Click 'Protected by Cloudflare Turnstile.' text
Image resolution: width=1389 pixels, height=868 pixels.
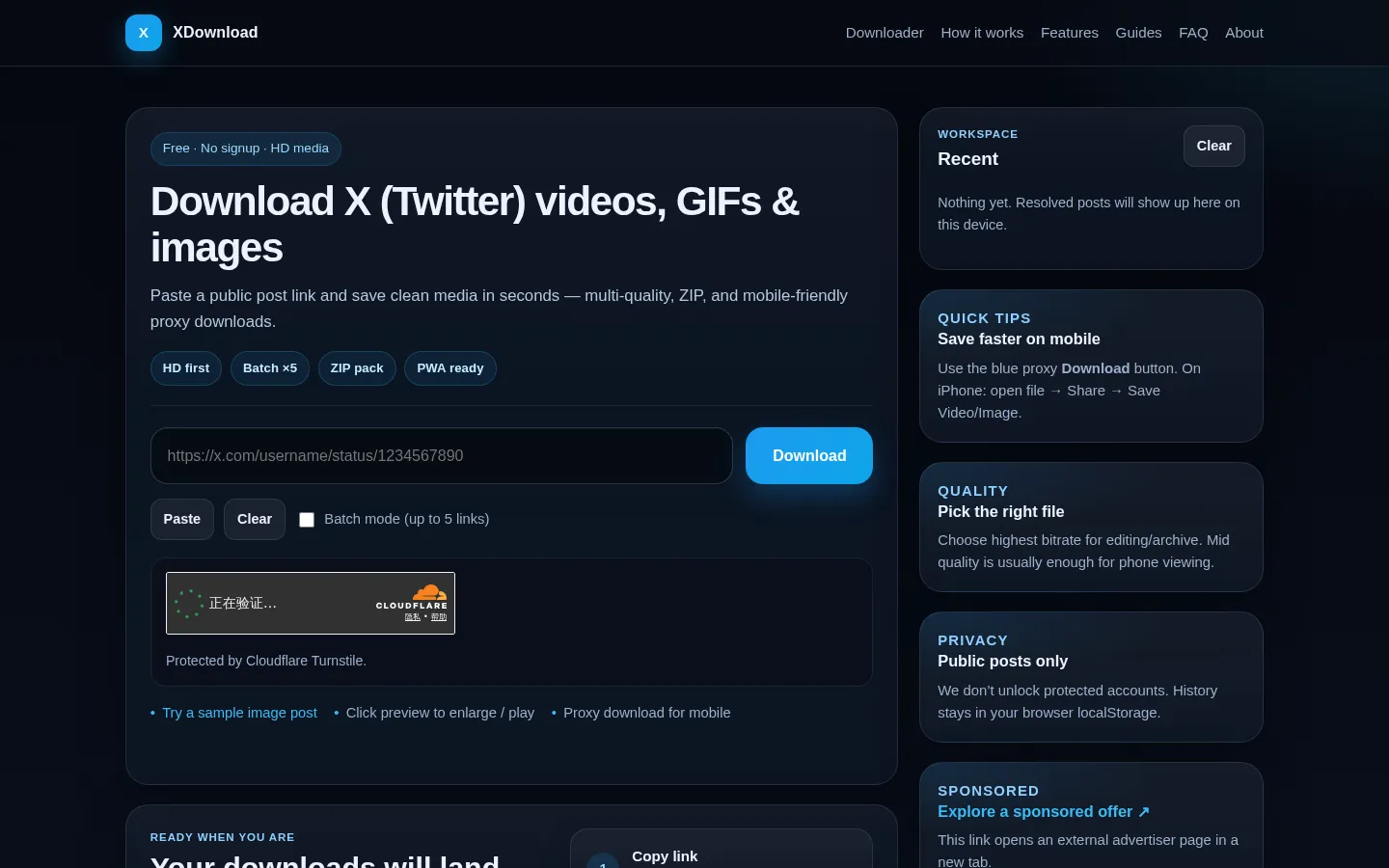click(266, 661)
